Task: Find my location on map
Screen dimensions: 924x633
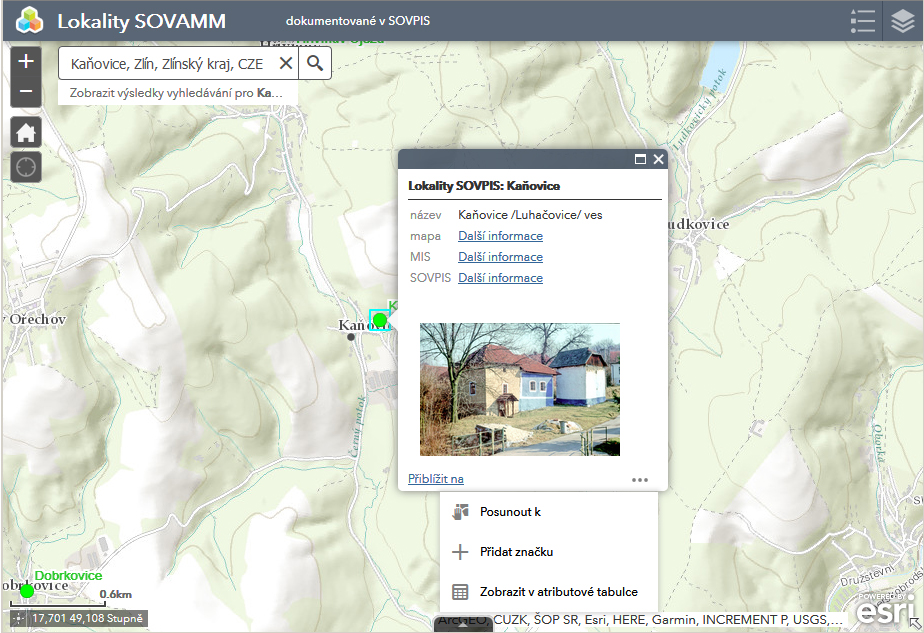Action: point(26,166)
